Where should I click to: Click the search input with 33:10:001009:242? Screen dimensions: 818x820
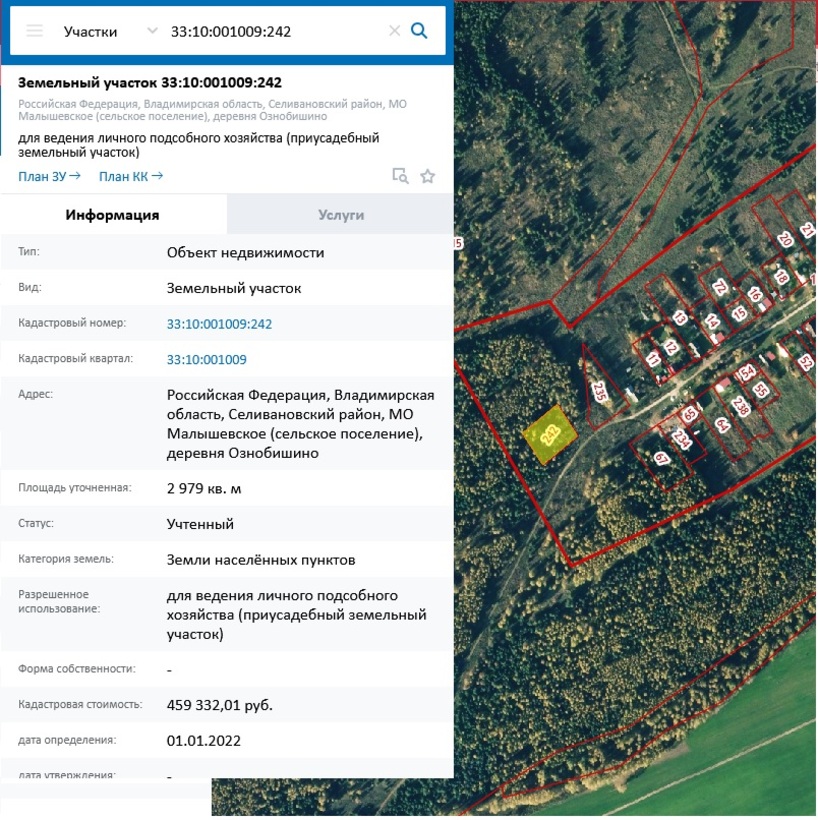pos(277,31)
